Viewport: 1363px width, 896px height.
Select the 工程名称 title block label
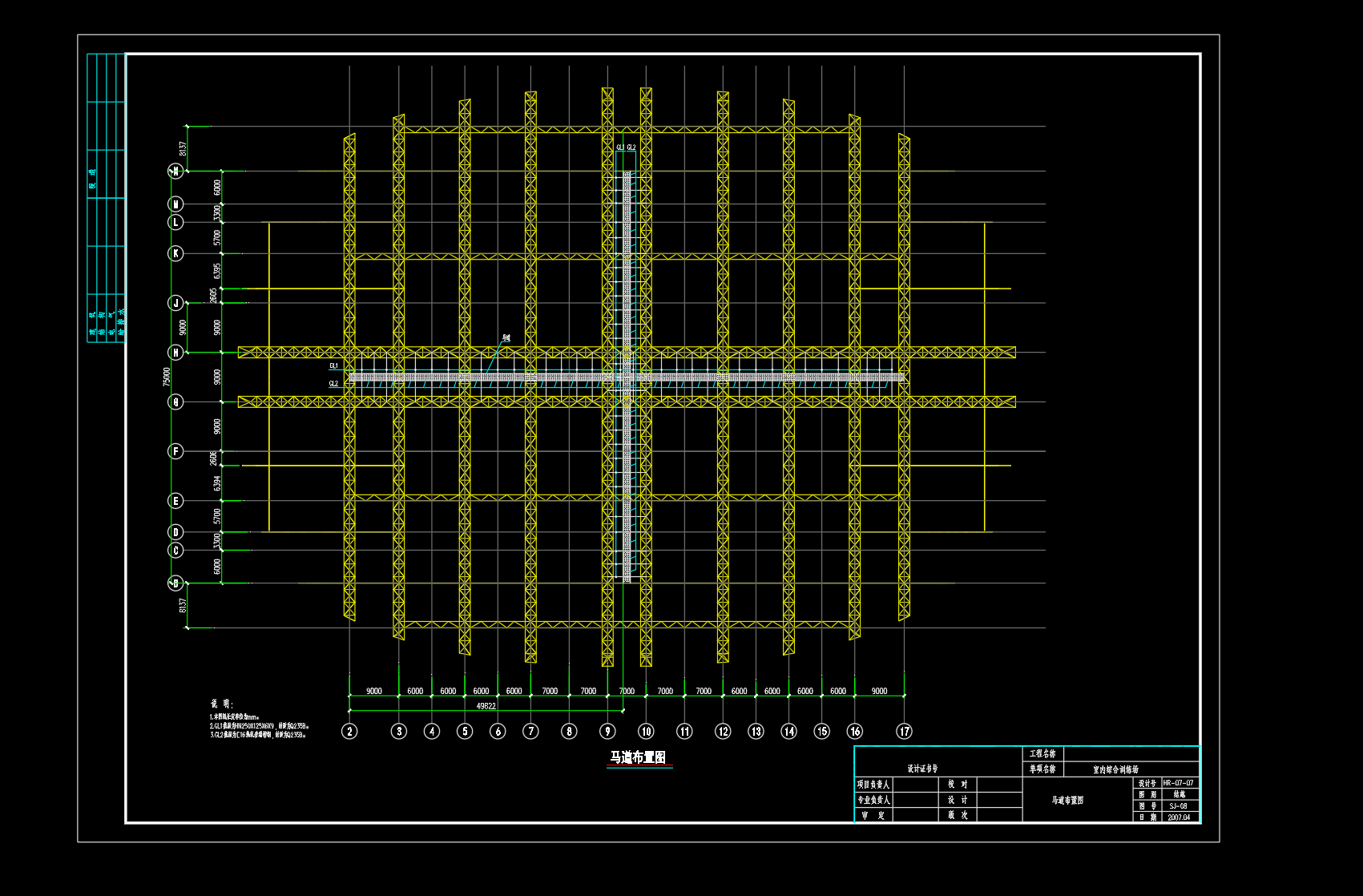pyautogui.click(x=1042, y=753)
